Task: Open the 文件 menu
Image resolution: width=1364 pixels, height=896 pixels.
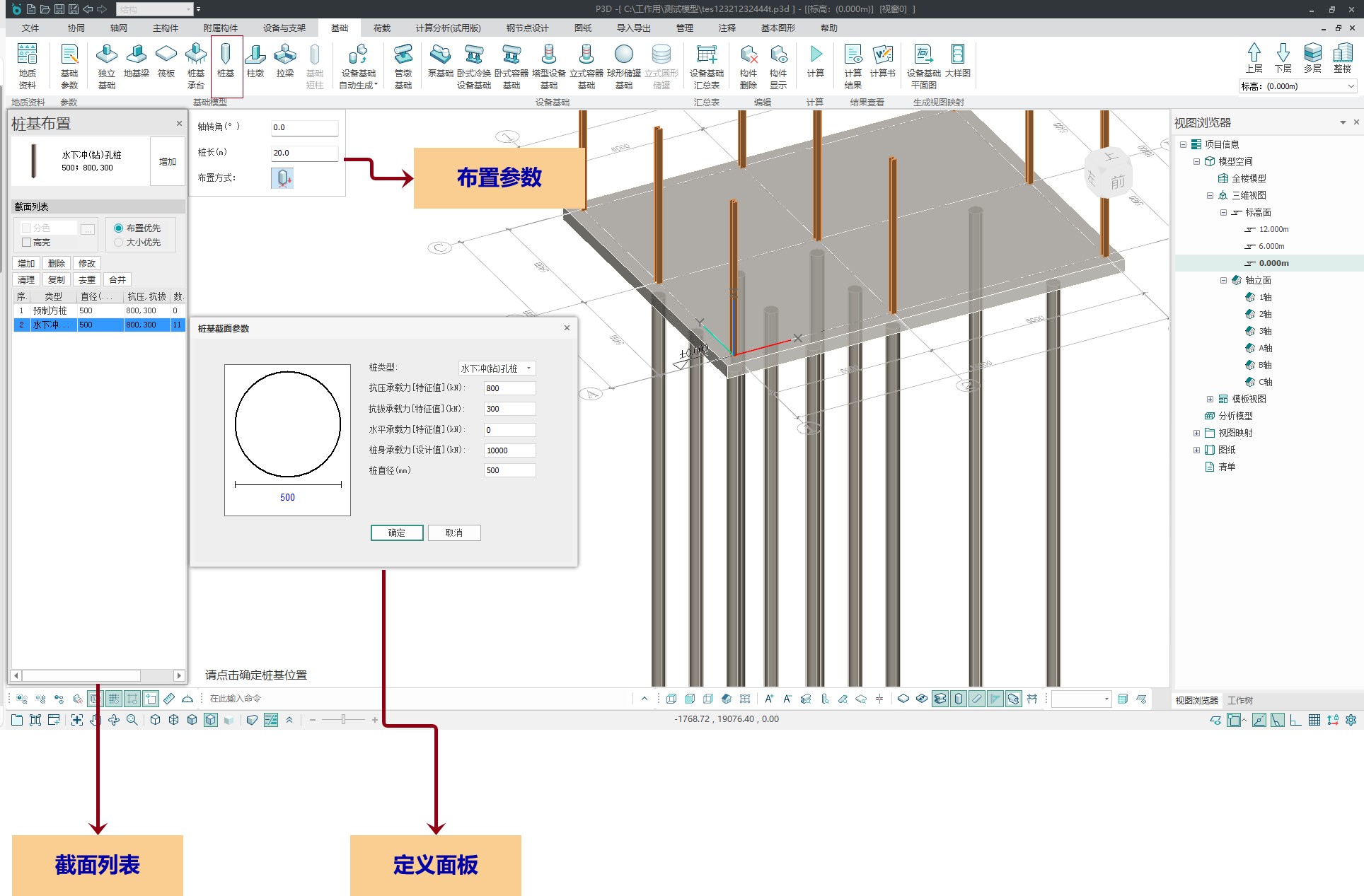Action: tap(30, 28)
